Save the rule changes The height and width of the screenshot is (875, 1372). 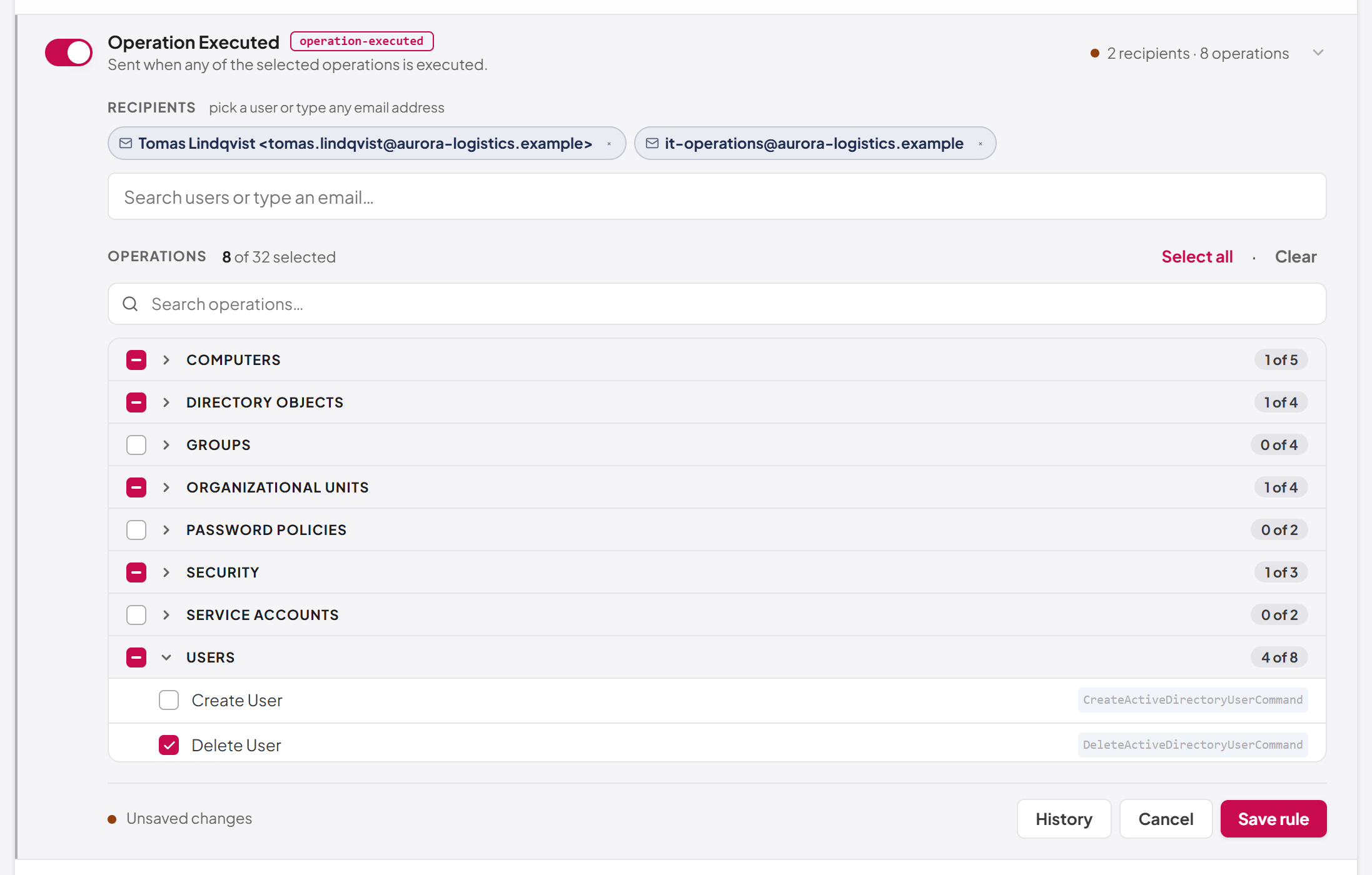coord(1273,819)
